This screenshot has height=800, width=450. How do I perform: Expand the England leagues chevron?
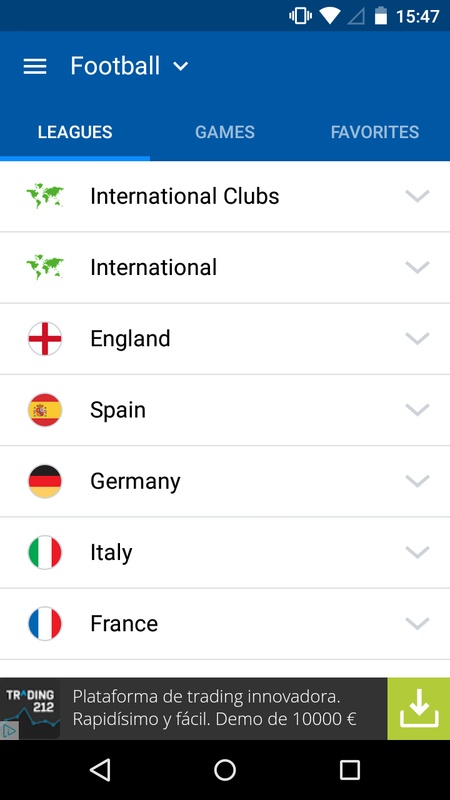[x=417, y=338]
